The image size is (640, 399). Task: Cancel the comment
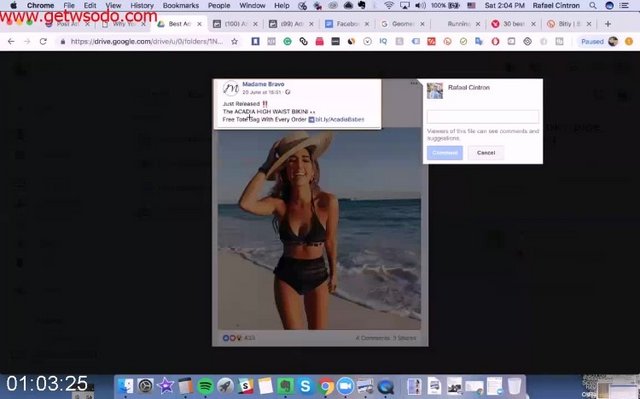coord(486,153)
